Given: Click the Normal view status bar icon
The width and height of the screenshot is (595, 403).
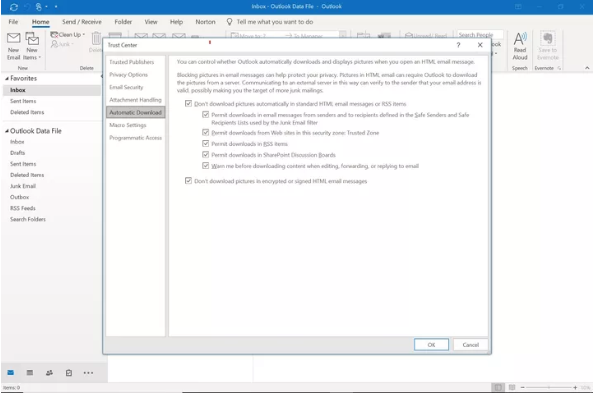Looking at the screenshot, I should tap(498, 387).
